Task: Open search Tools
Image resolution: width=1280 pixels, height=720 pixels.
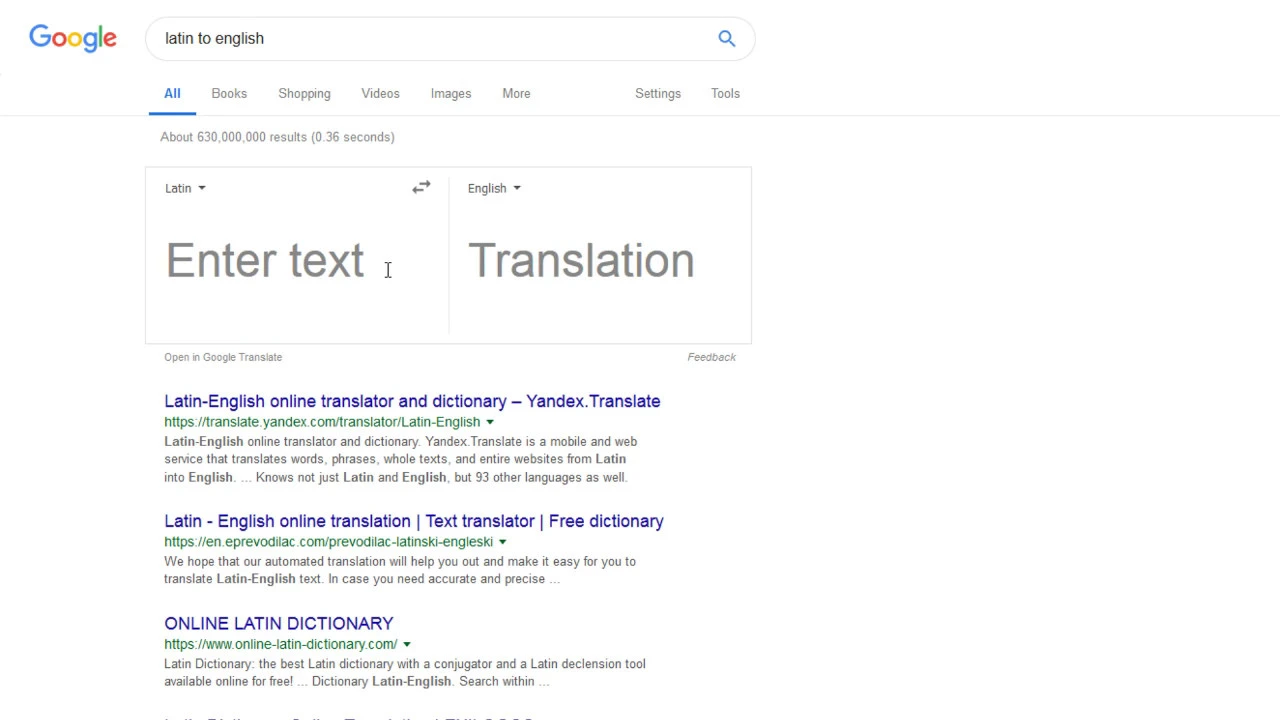Action: click(x=725, y=93)
